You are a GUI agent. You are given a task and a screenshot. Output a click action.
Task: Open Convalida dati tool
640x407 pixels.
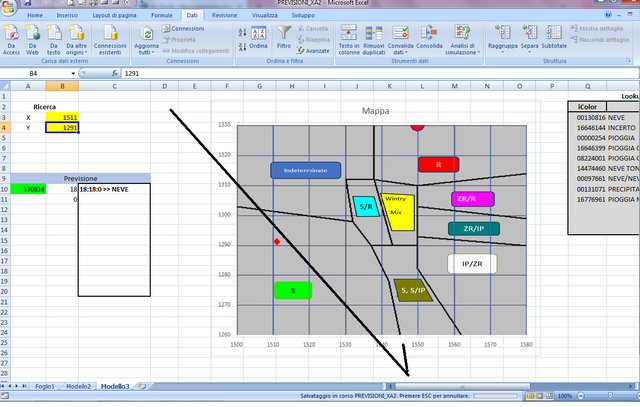(x=400, y=40)
